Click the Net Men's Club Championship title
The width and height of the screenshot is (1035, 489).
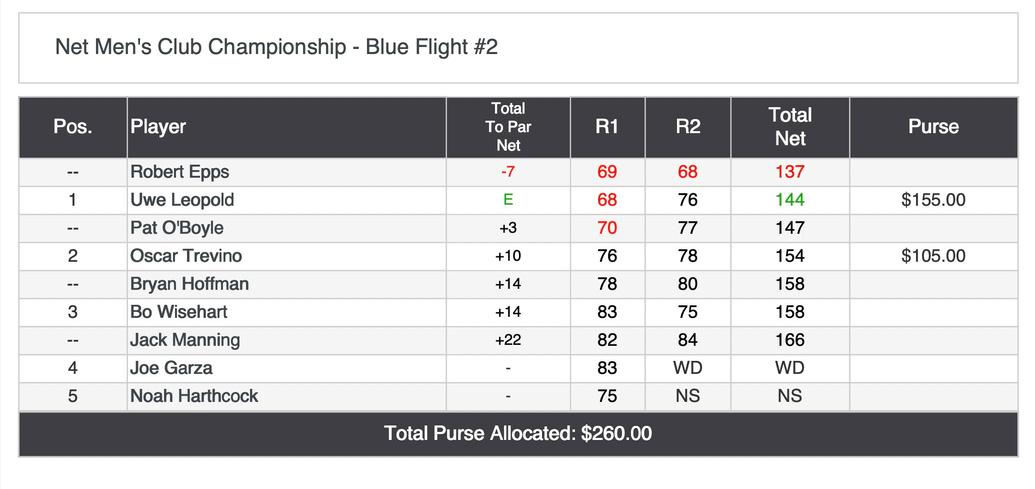point(276,48)
